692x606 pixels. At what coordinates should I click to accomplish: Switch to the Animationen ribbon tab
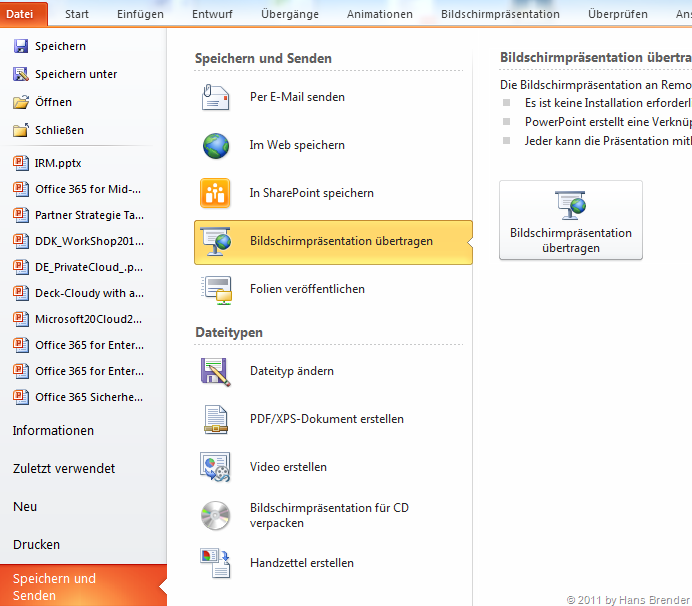(379, 15)
